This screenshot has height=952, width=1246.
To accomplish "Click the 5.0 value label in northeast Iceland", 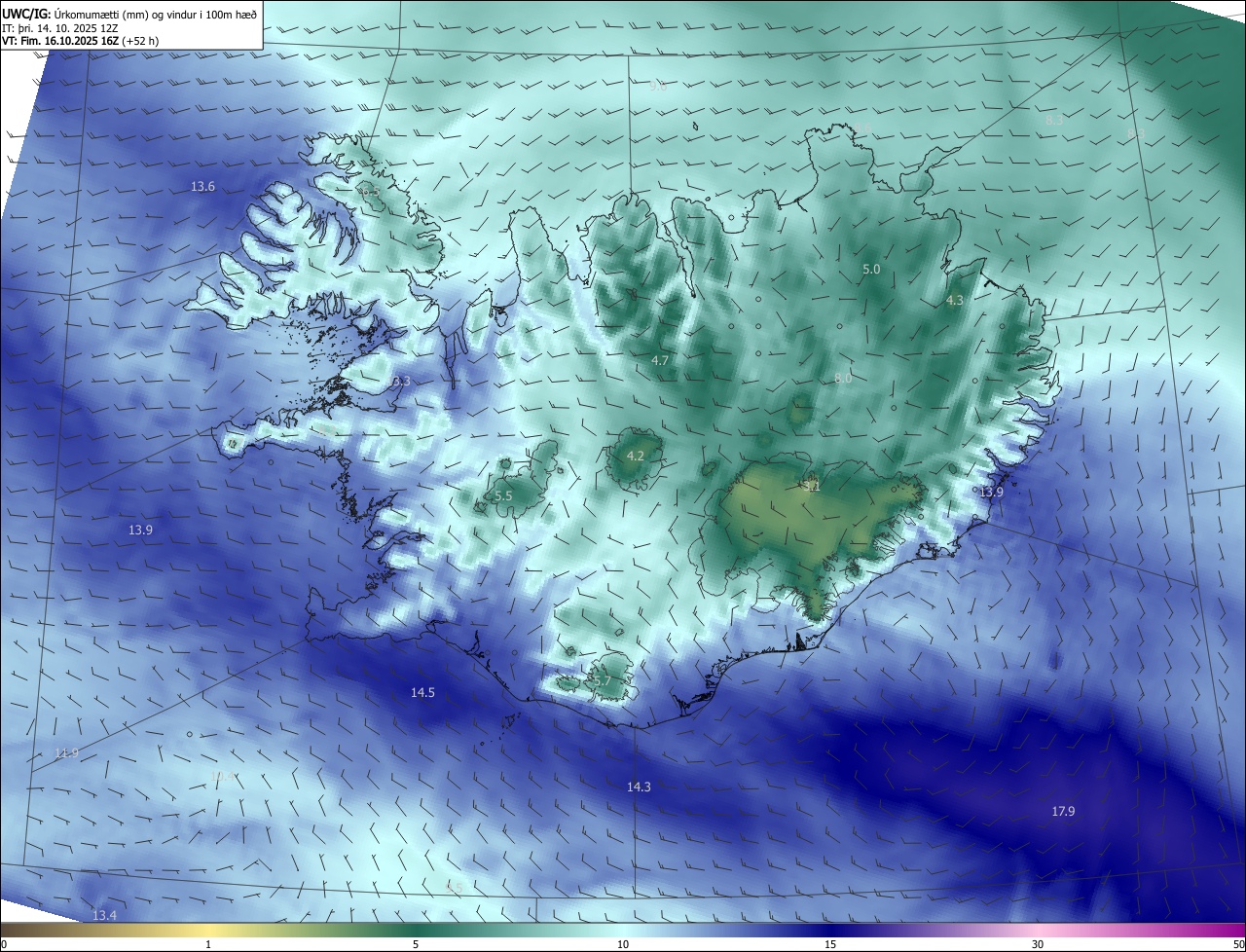I will (871, 269).
